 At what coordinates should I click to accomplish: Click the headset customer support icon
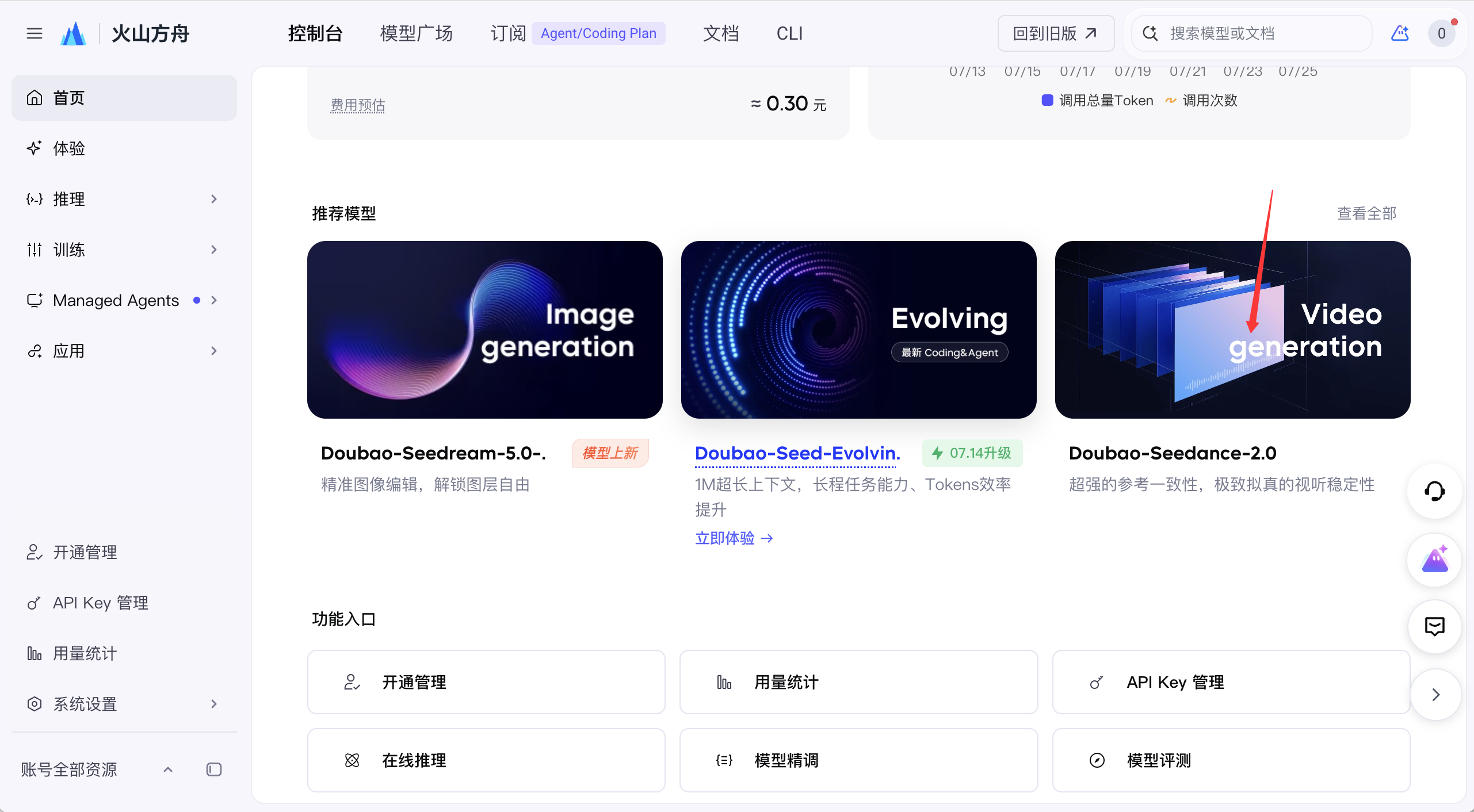click(1434, 491)
